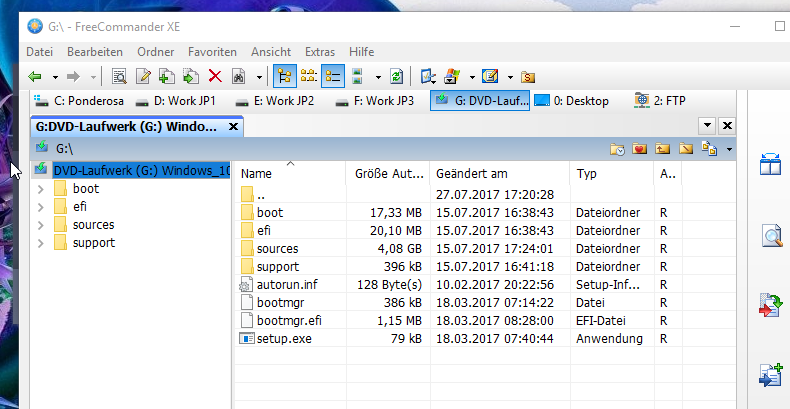Toggle the tree-for-both-panels button
Image resolution: width=790 pixels, height=409 pixels.
coord(308,77)
